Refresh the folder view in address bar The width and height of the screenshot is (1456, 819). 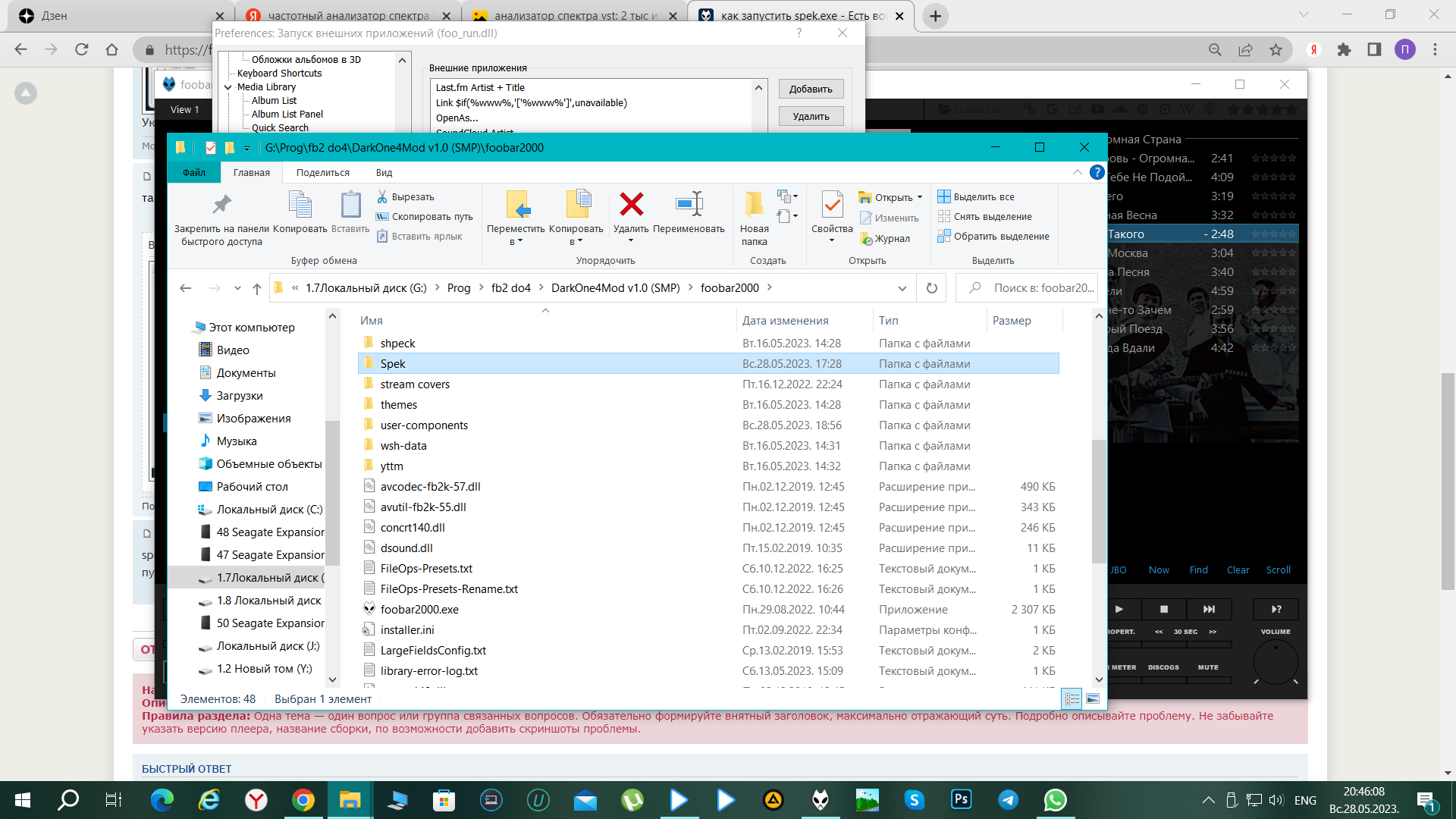coord(932,288)
